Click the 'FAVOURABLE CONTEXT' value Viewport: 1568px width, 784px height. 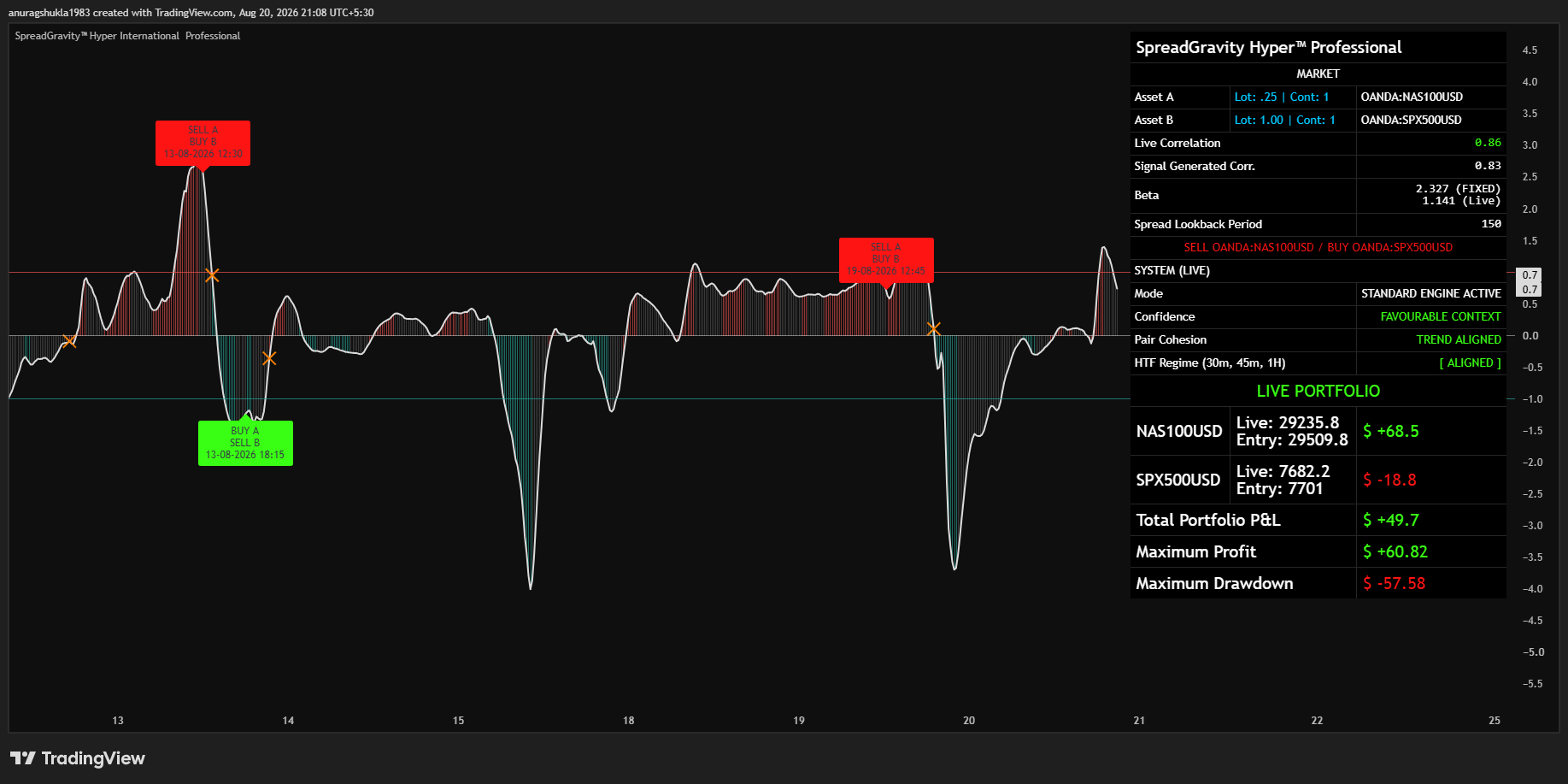coord(1441,317)
